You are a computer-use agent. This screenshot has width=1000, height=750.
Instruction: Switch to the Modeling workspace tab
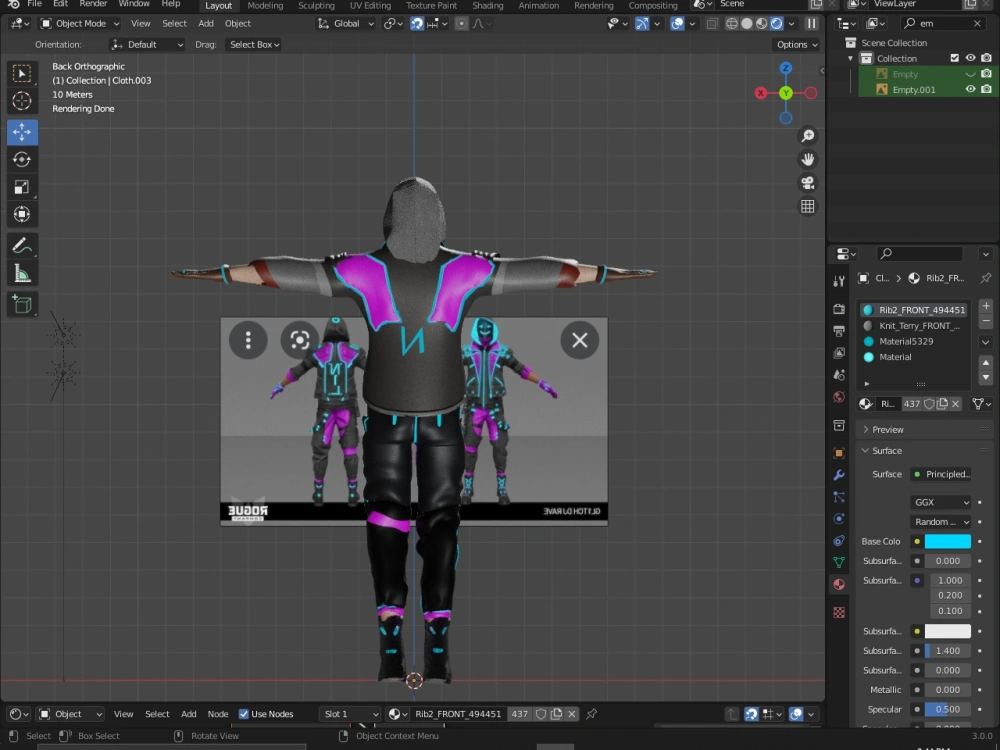[265, 5]
